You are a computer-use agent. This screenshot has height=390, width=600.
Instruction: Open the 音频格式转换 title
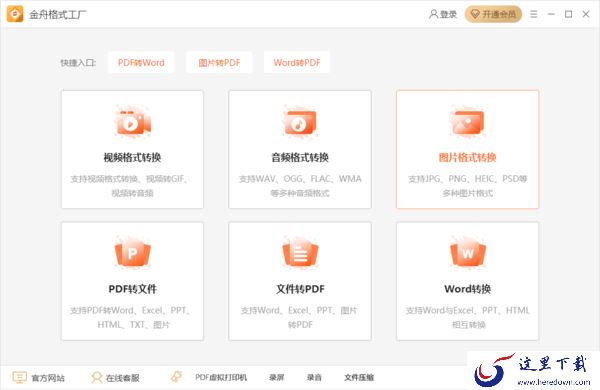(x=300, y=157)
